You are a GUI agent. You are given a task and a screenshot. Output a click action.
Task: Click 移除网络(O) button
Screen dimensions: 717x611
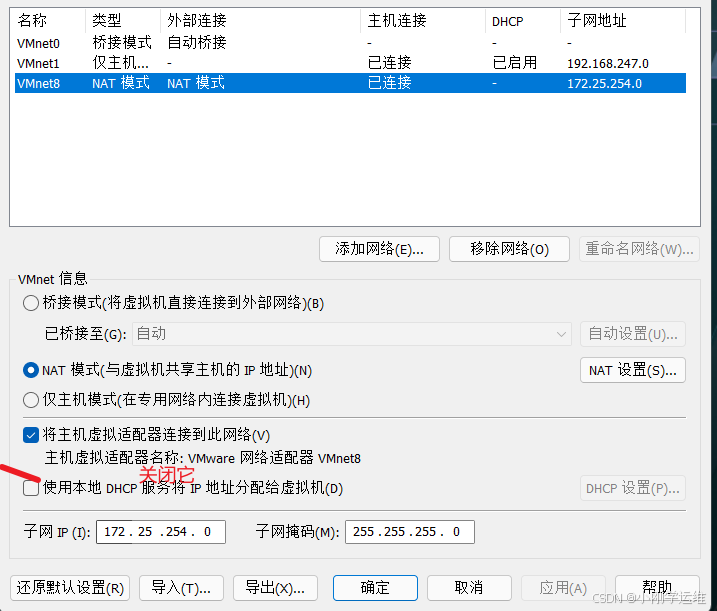509,249
